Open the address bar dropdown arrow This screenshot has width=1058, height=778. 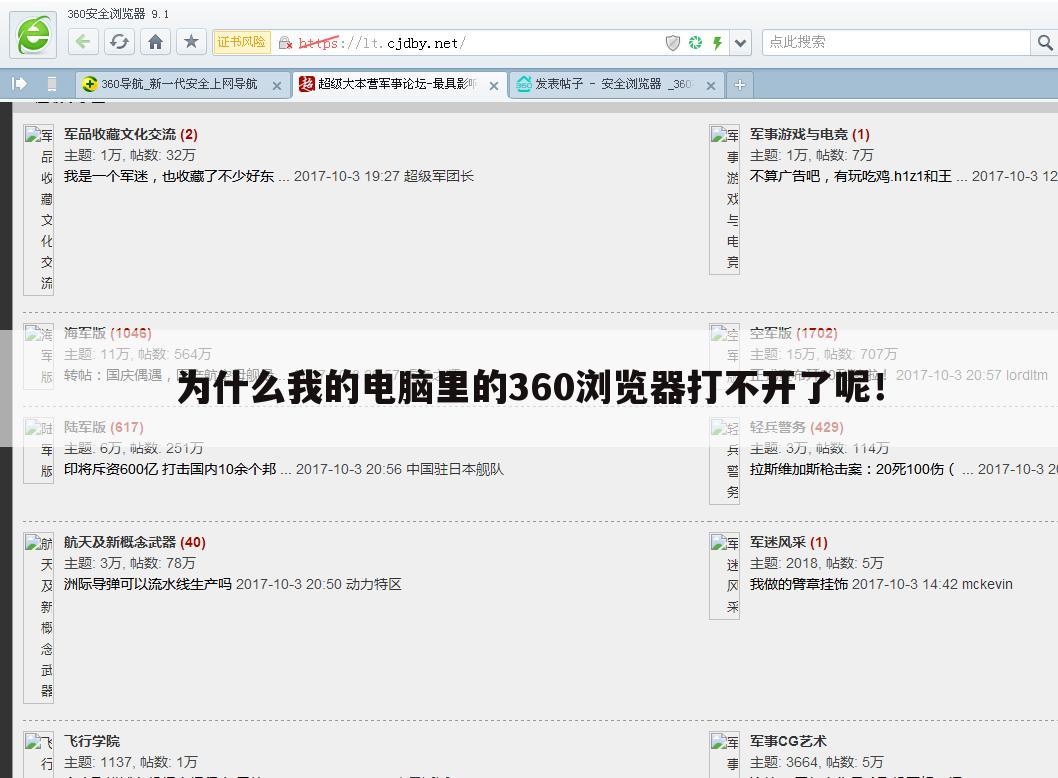pos(740,43)
